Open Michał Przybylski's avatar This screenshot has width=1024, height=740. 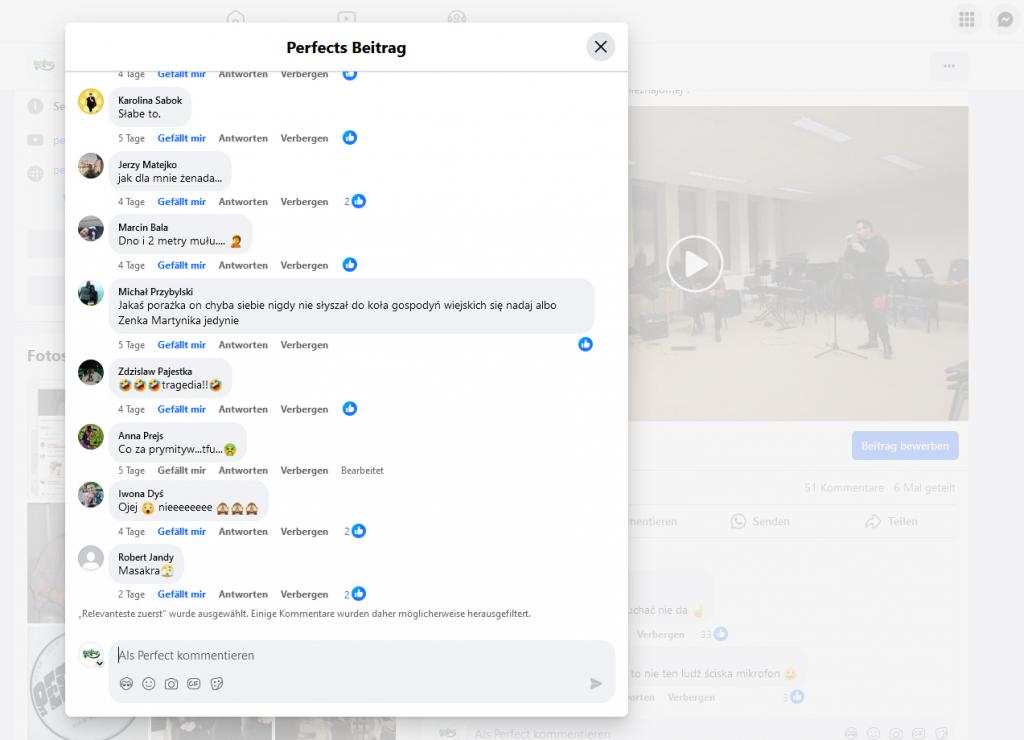tap(91, 293)
